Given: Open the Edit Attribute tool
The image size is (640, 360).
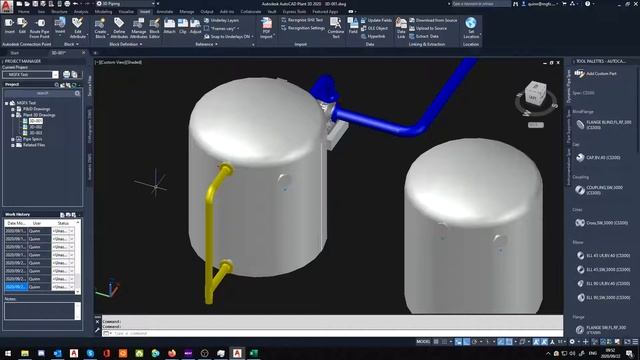Looking at the screenshot, I should 78,28.
